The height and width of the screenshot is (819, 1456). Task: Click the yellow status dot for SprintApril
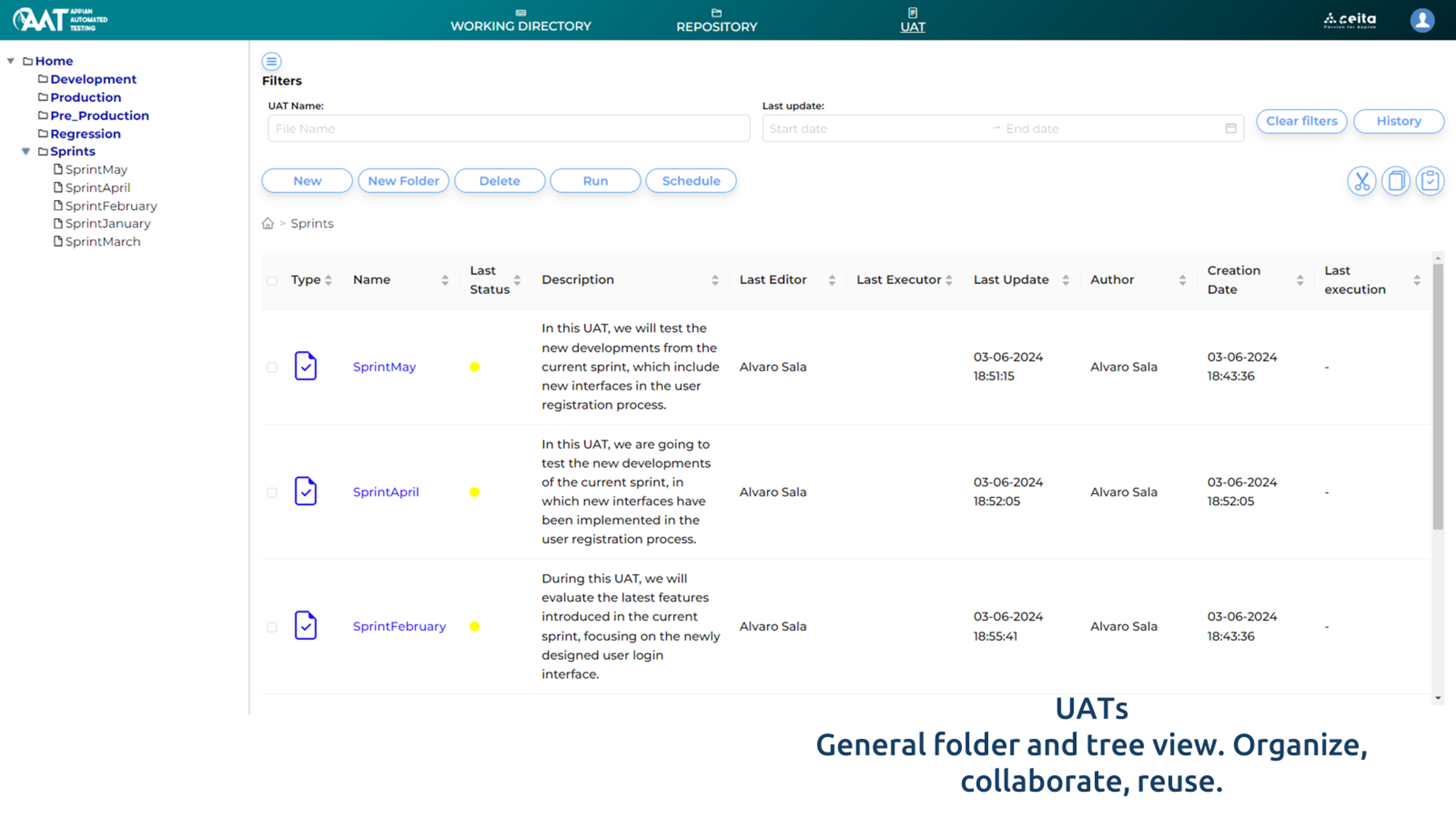click(x=475, y=492)
